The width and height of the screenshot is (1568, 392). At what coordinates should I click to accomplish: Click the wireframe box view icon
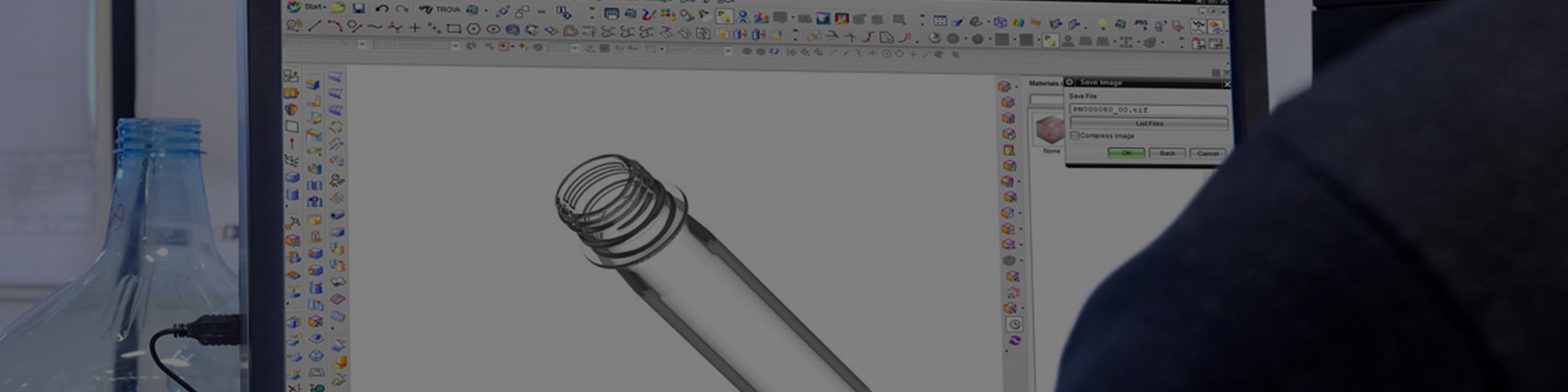coord(1000,22)
